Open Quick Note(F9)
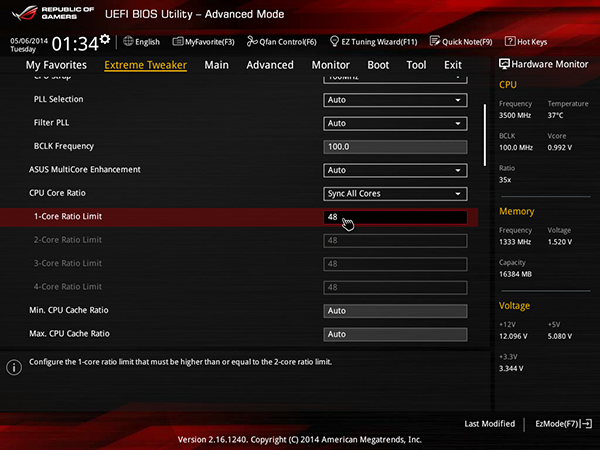600x450 pixels. tap(461, 42)
